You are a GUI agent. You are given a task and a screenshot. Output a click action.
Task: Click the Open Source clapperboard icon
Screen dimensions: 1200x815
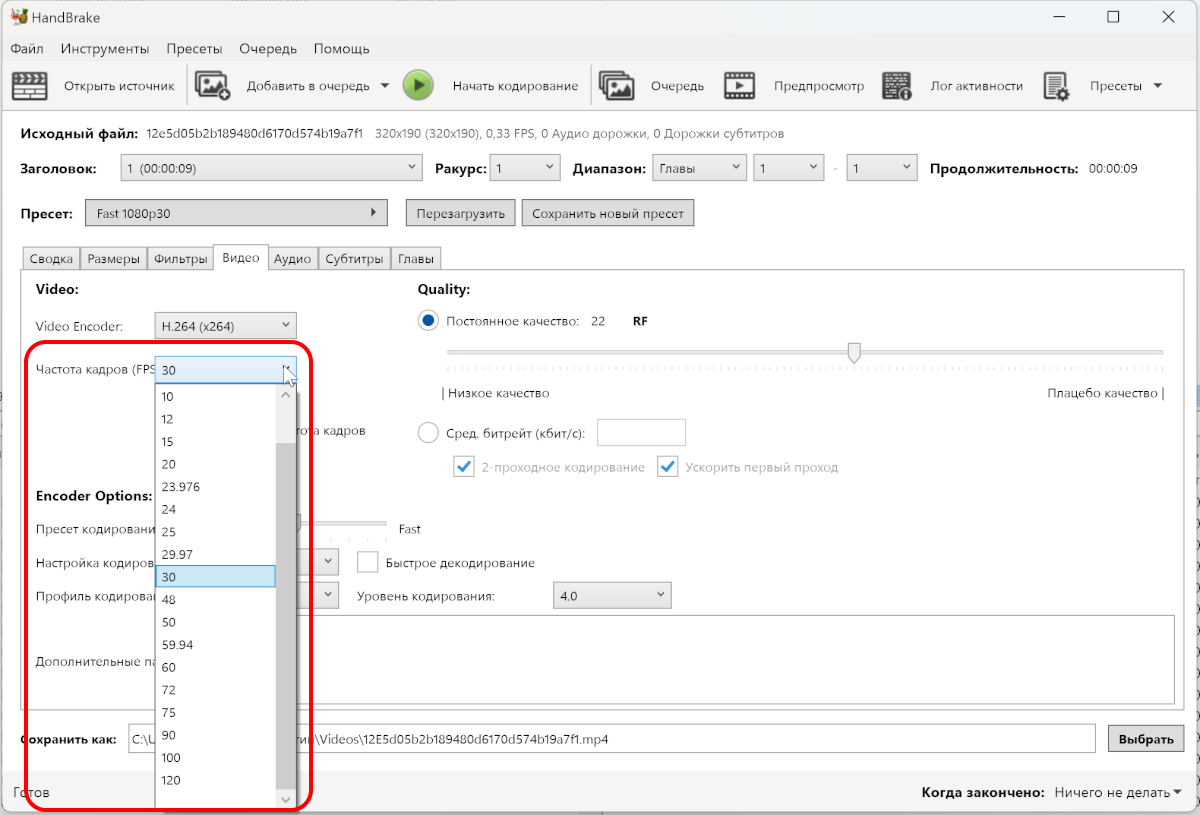click(30, 86)
